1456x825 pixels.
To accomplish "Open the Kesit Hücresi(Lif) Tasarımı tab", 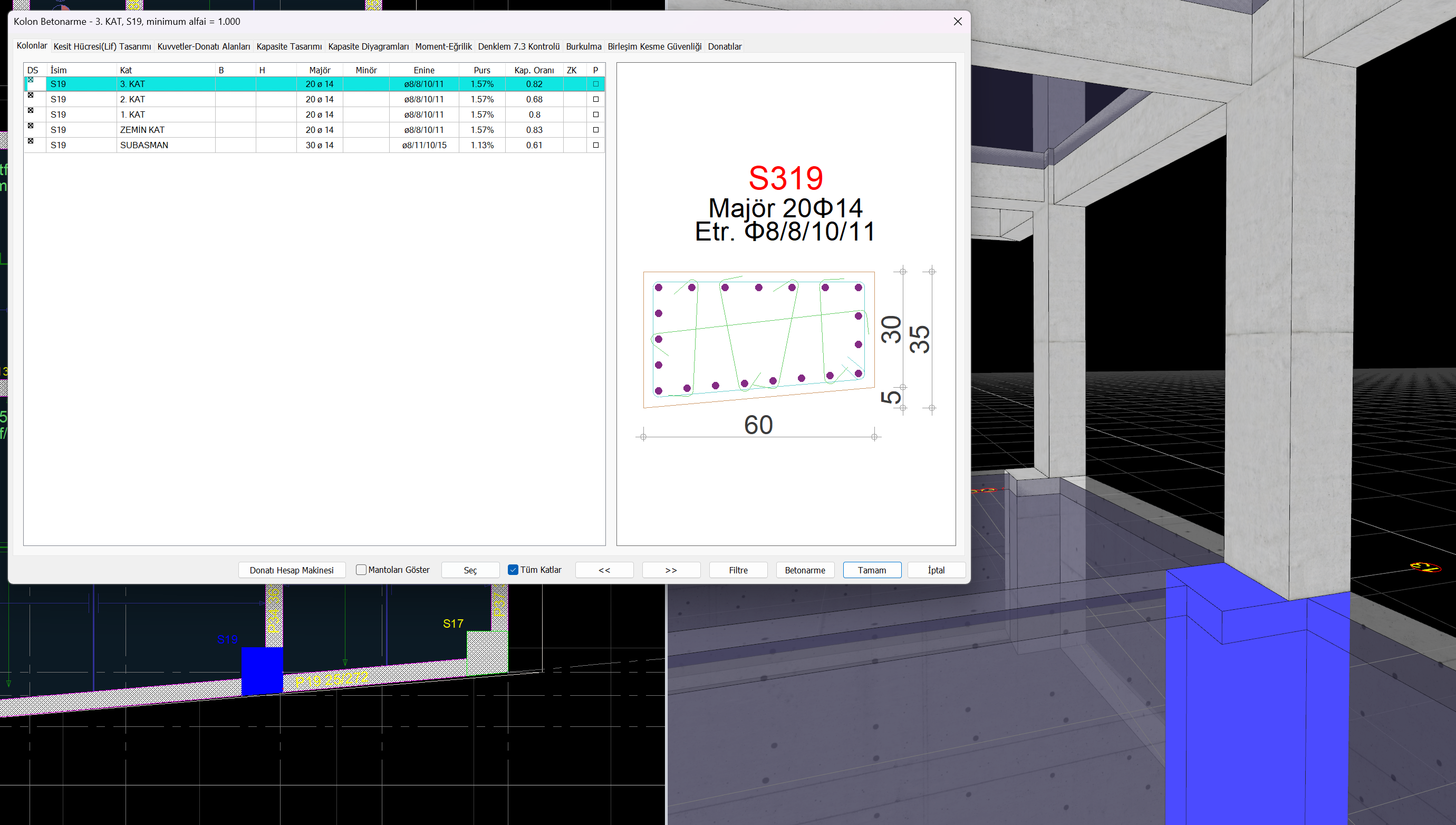I will (102, 46).
